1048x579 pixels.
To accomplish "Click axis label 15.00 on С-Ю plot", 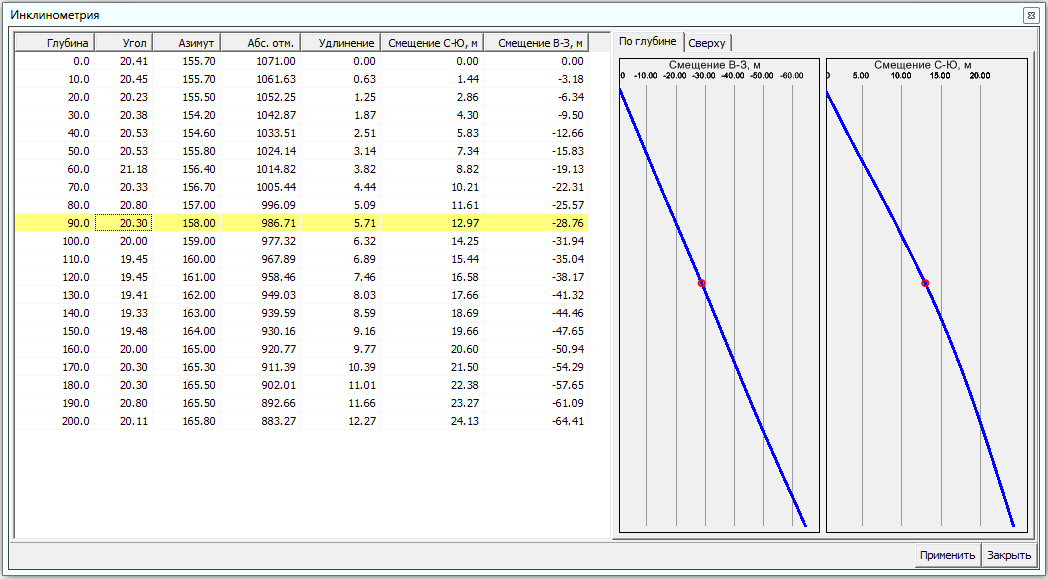I will pos(940,76).
